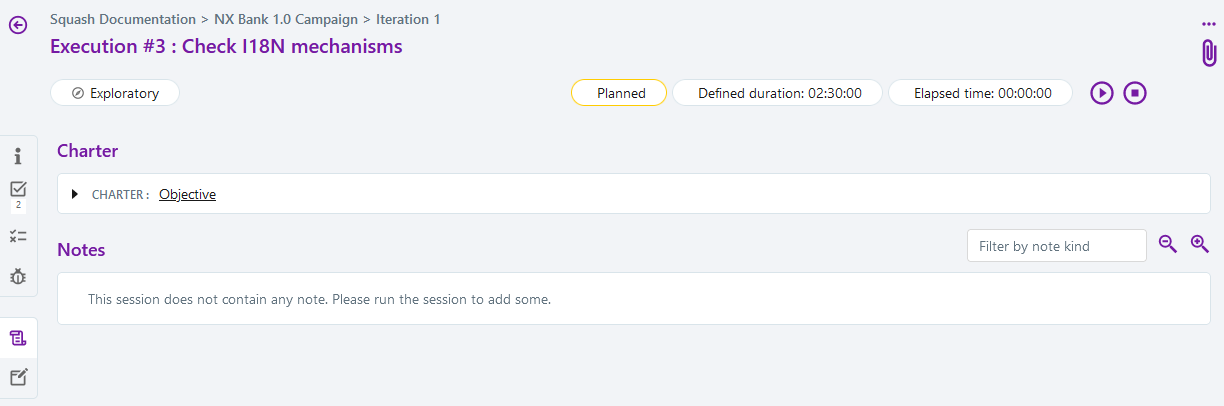
Task: Open the edit comment icon in sidebar
Action: pos(18,377)
